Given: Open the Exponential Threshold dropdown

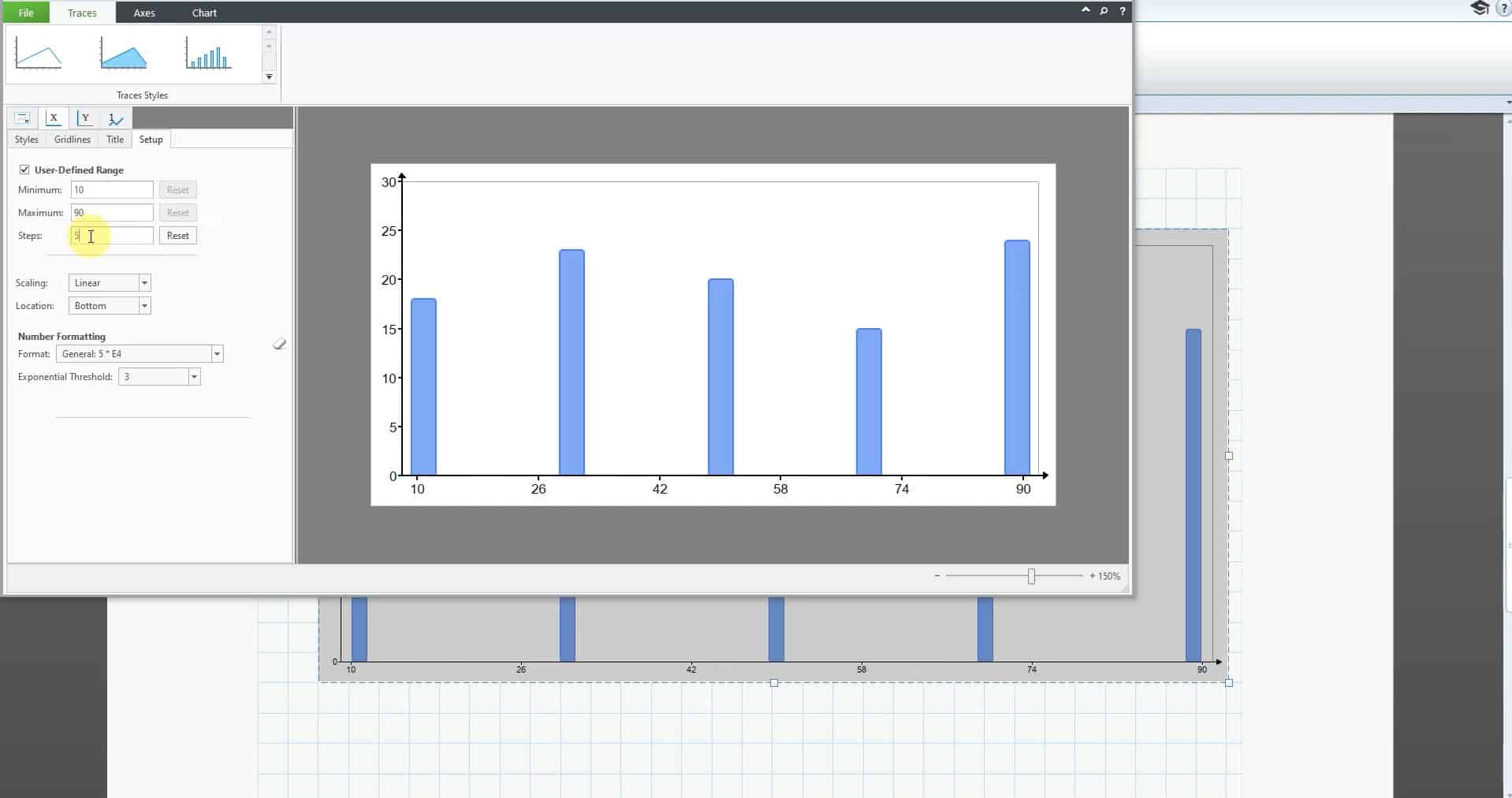Looking at the screenshot, I should pos(194,377).
